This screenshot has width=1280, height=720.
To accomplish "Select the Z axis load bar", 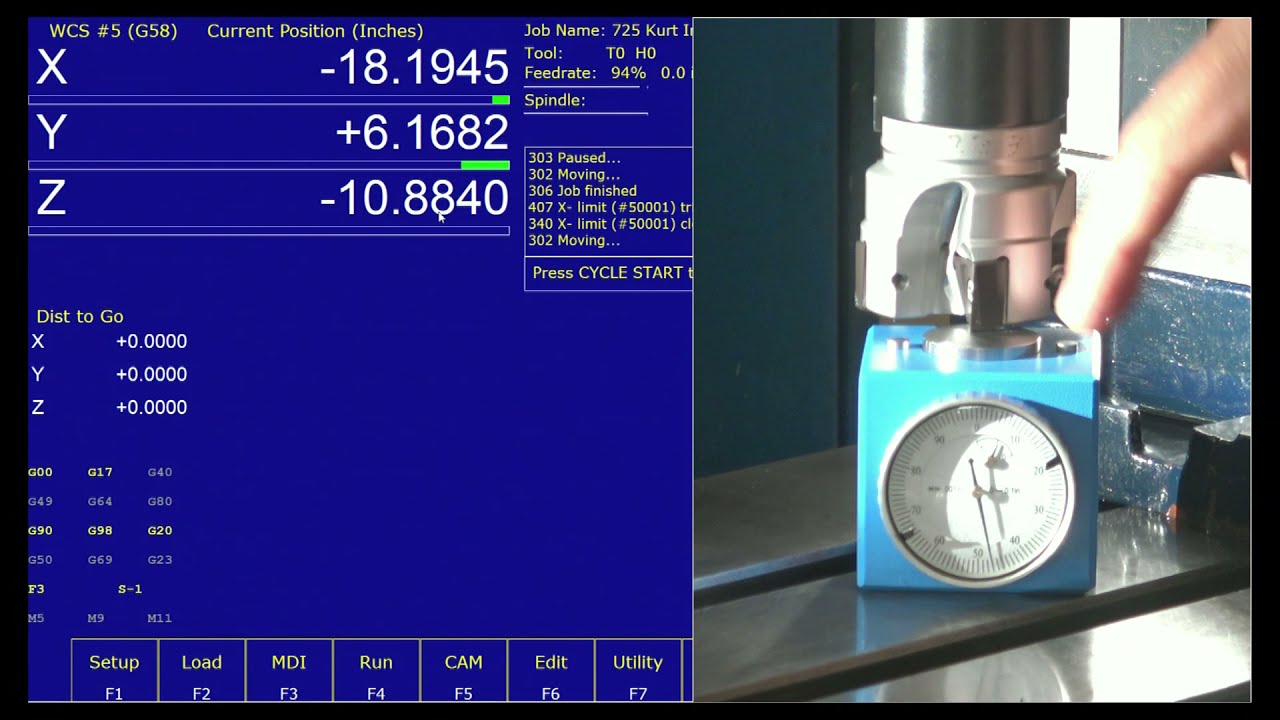I will pos(269,231).
